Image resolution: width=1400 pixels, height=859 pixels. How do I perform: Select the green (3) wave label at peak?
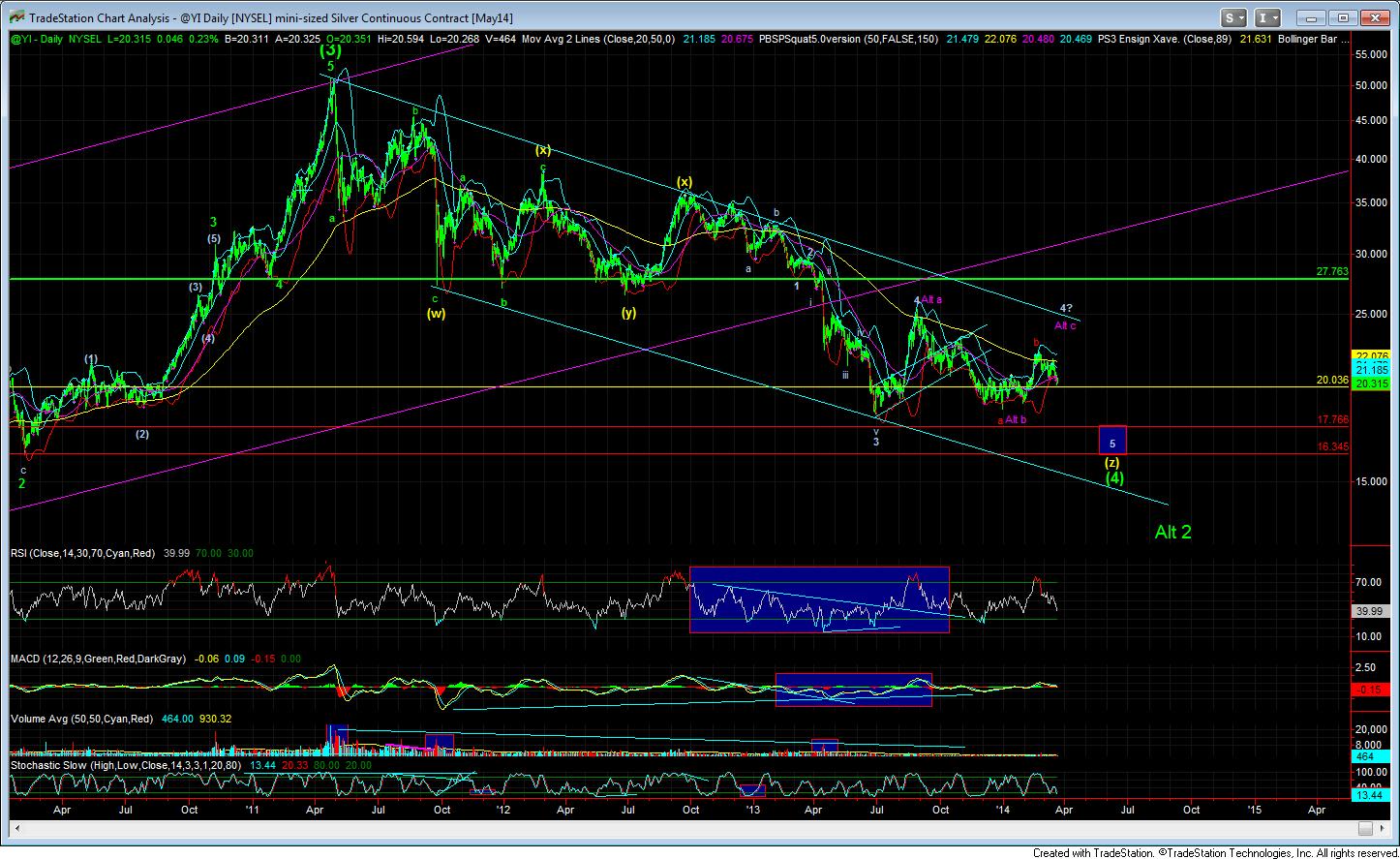pyautogui.click(x=330, y=50)
